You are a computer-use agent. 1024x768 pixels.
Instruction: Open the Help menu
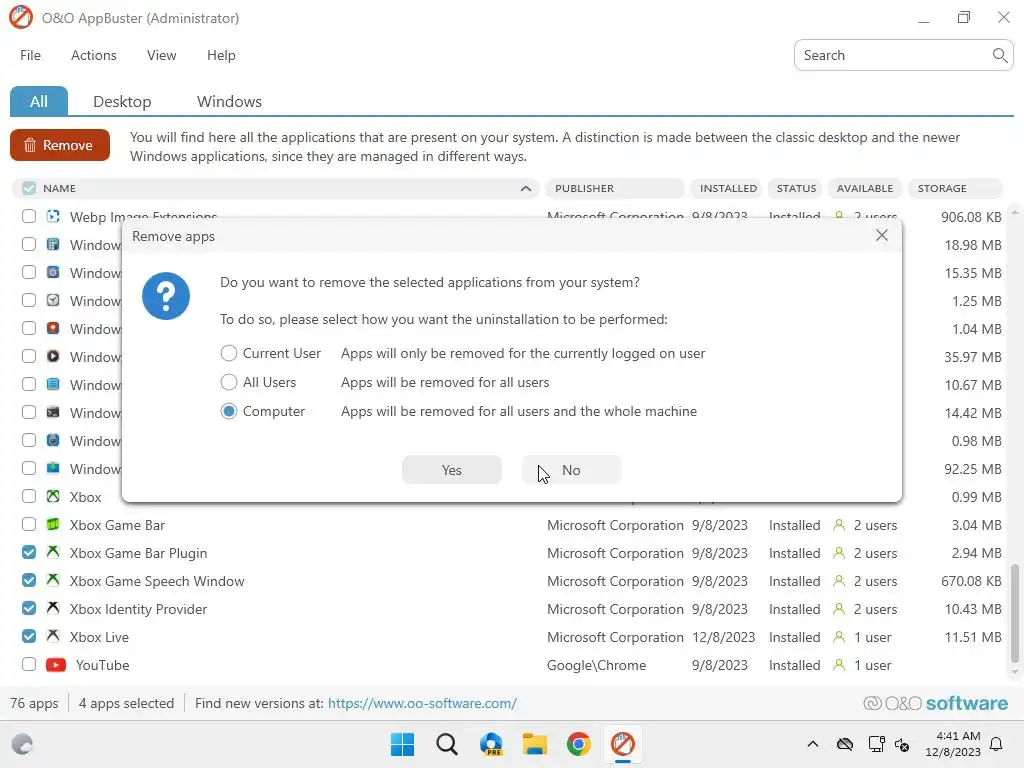(221, 56)
